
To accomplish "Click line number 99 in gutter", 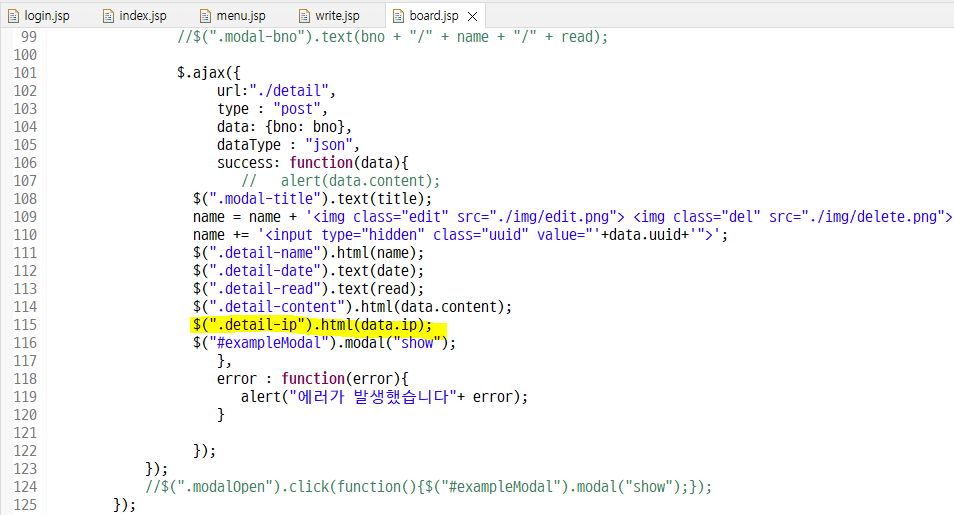I will point(29,37).
